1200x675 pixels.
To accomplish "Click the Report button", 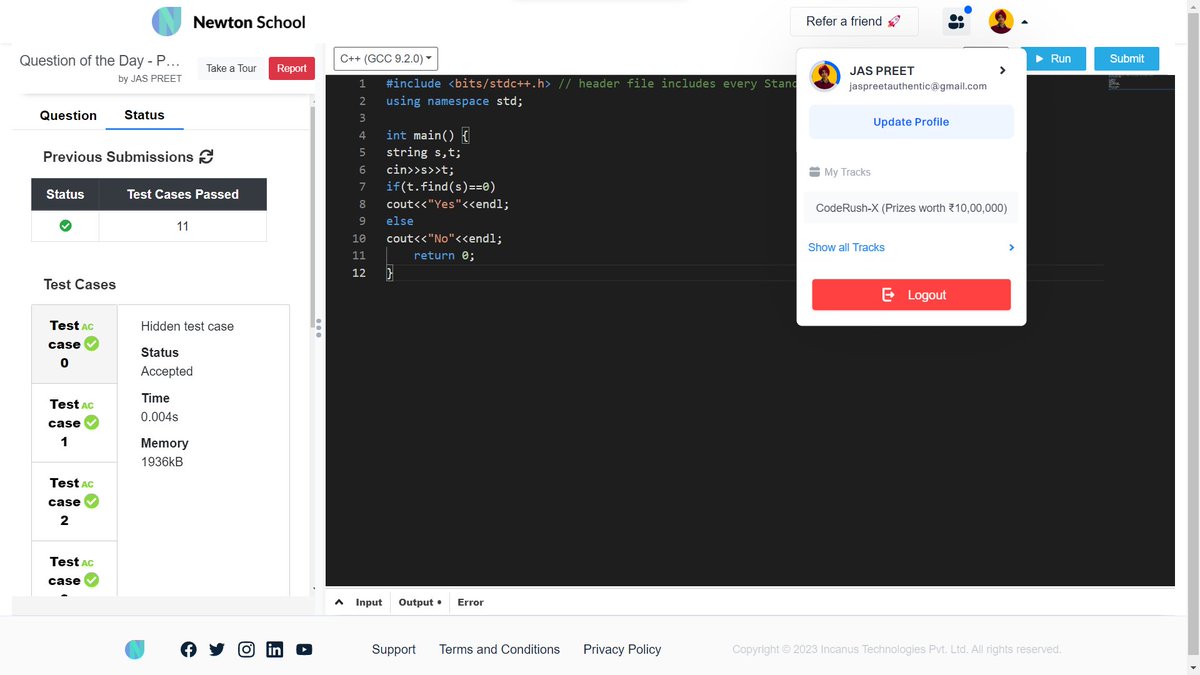I will 291,68.
